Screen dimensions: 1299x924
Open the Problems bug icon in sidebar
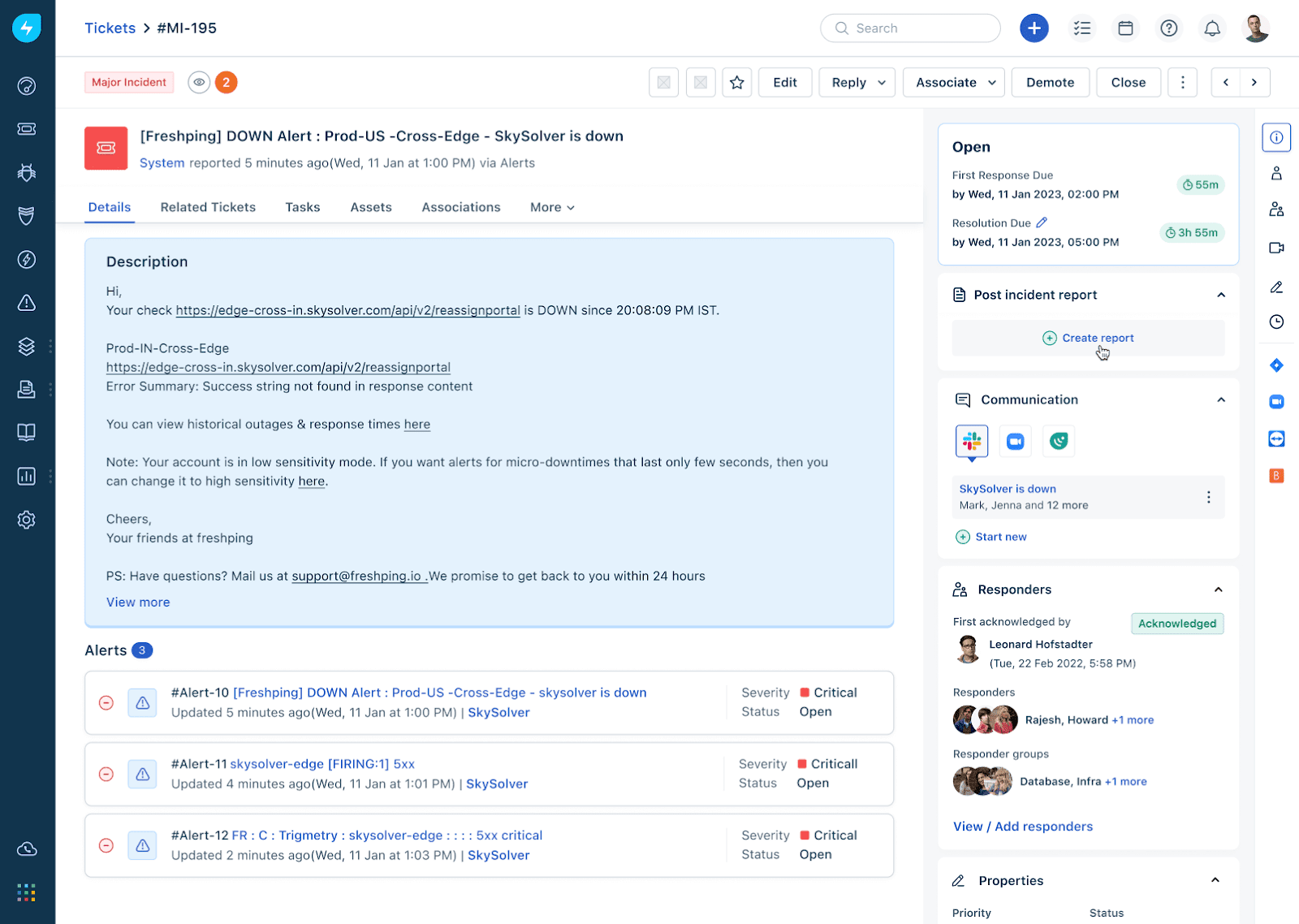[x=27, y=172]
